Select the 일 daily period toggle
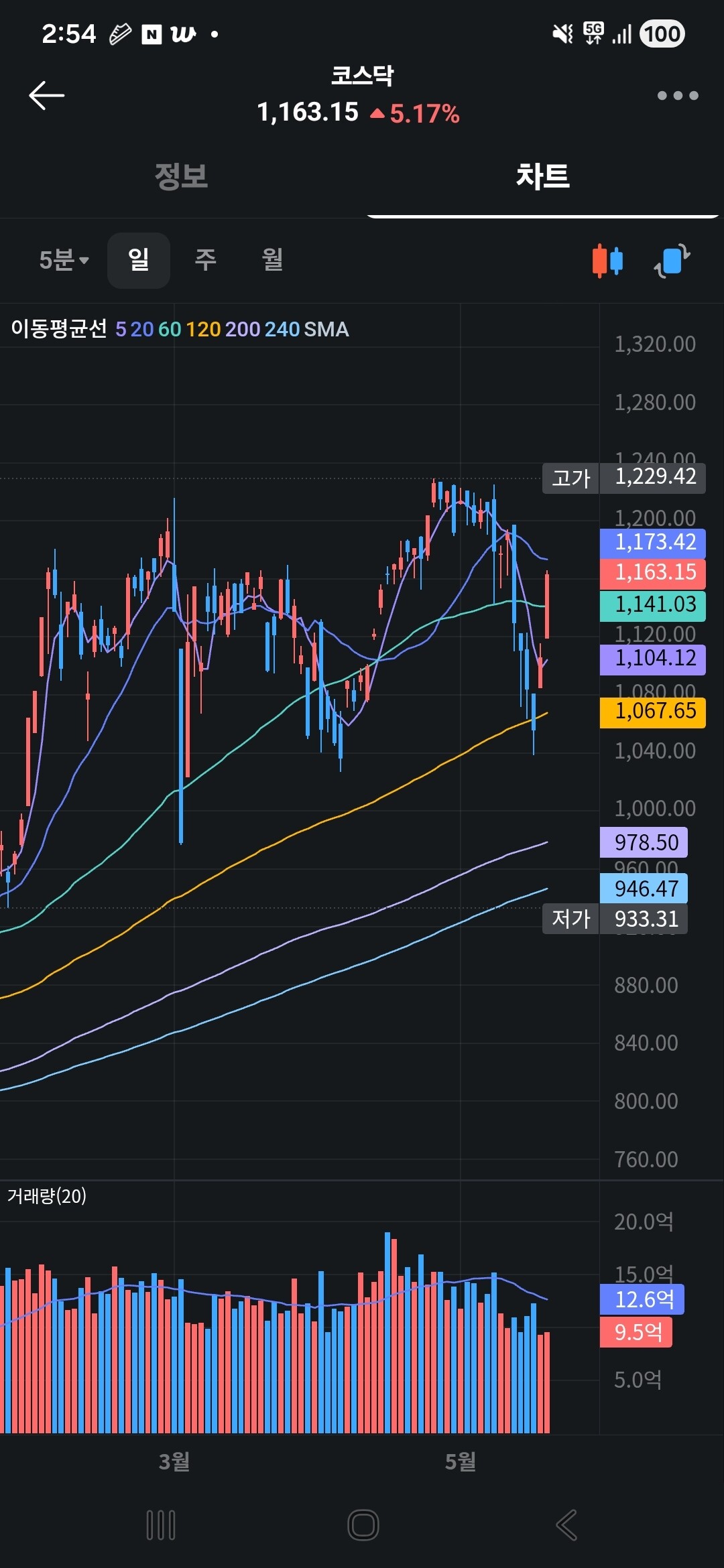The height and width of the screenshot is (1568, 724). coord(139,260)
